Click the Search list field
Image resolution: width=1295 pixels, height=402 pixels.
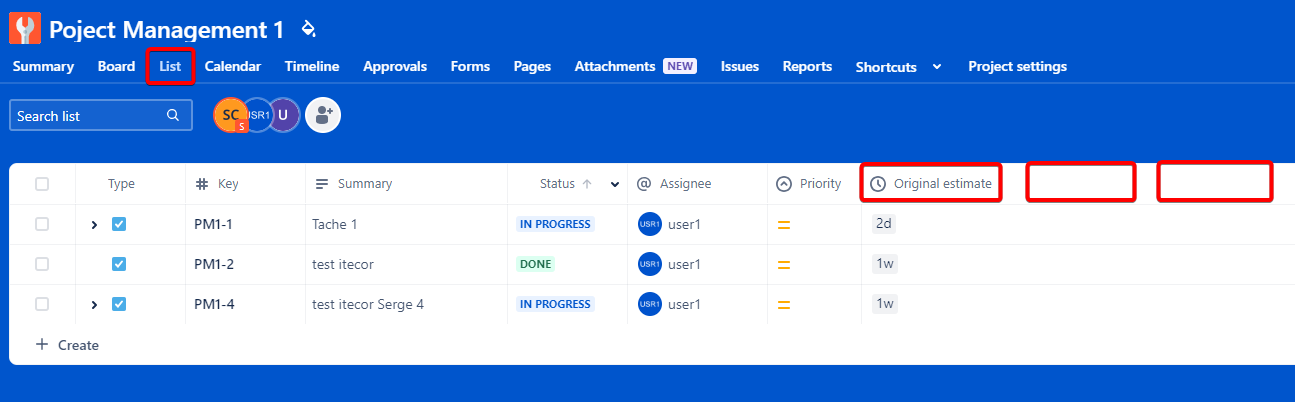point(101,115)
